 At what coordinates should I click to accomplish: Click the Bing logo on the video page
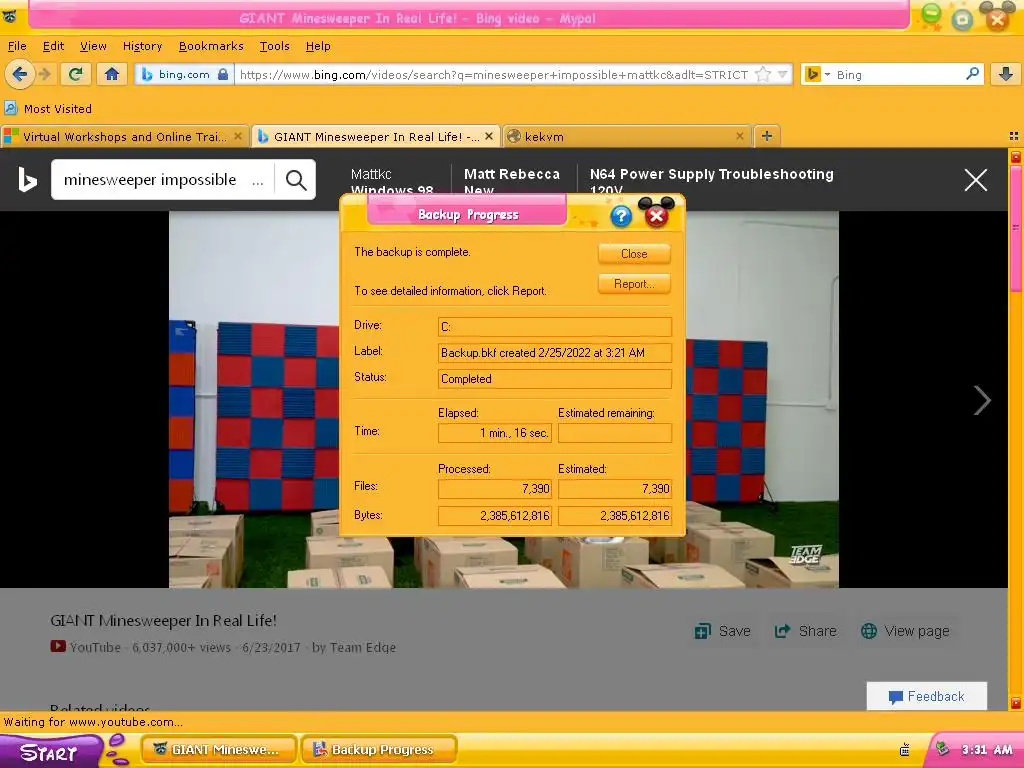[x=27, y=180]
